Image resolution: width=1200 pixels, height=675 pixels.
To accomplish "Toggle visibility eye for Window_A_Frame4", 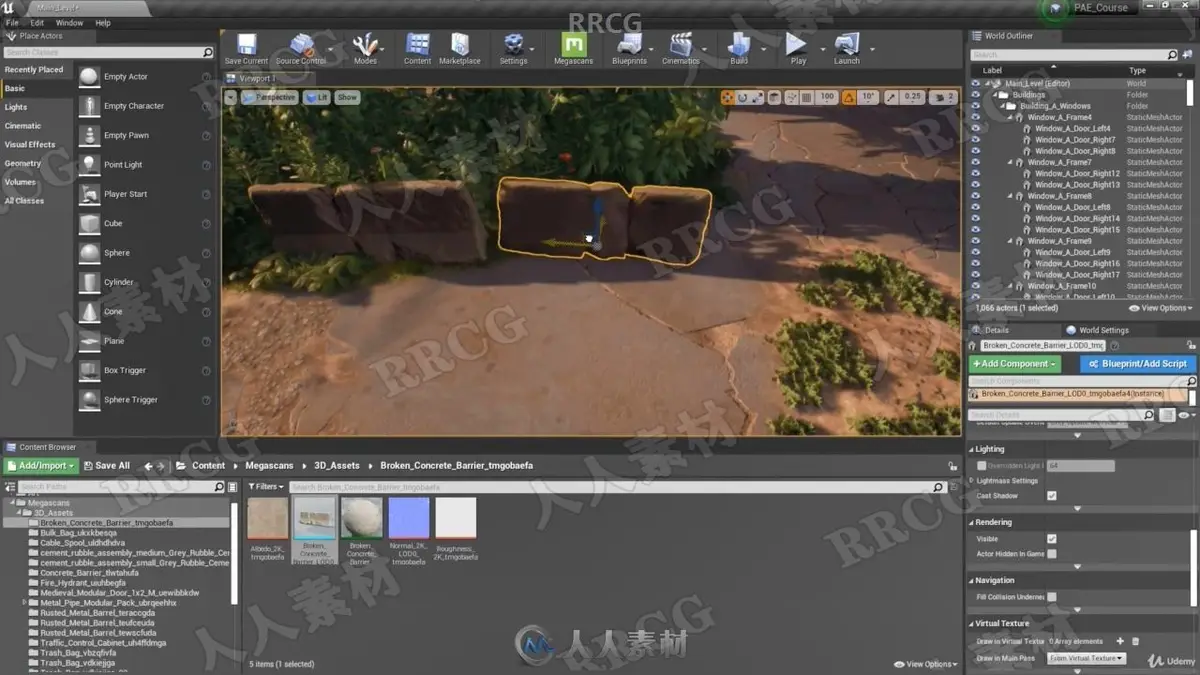I will pos(976,117).
